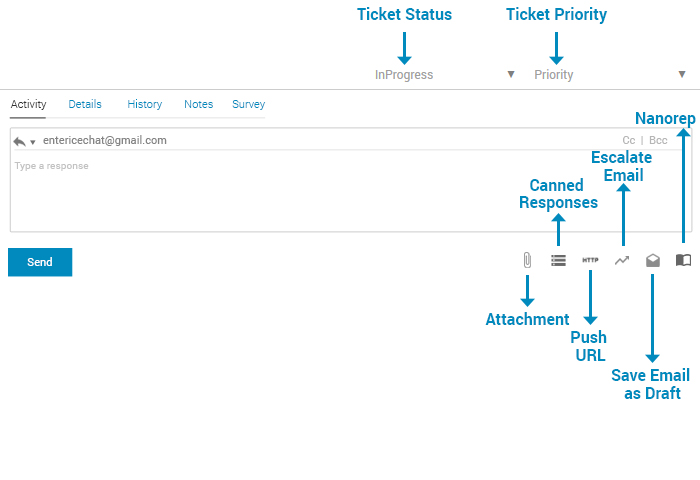The image size is (700, 480).
Task: View the Survey tab
Action: click(x=248, y=104)
